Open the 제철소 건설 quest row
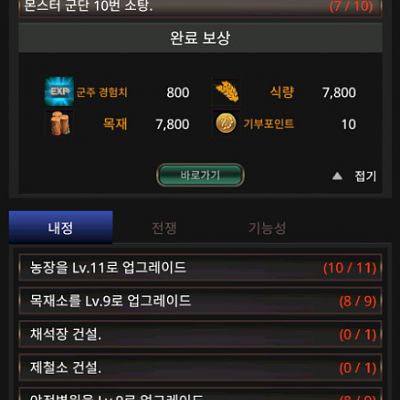The height and width of the screenshot is (400, 400). point(200,368)
